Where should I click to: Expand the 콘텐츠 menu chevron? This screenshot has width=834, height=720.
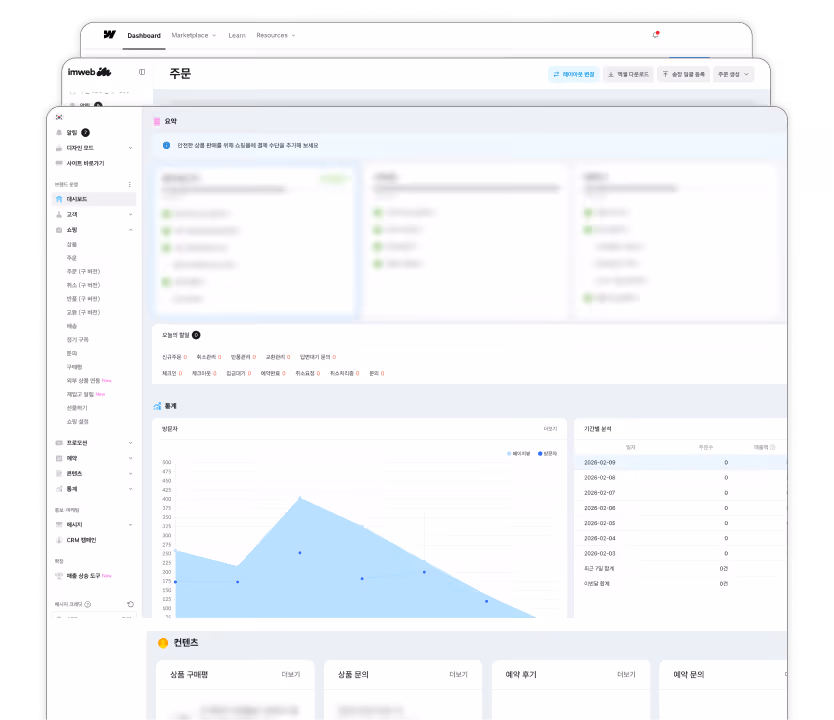click(x=130, y=473)
